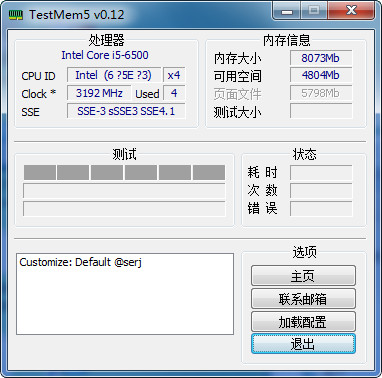Click the SSE-3 sSSE3 SSE4.1 field

126,111
